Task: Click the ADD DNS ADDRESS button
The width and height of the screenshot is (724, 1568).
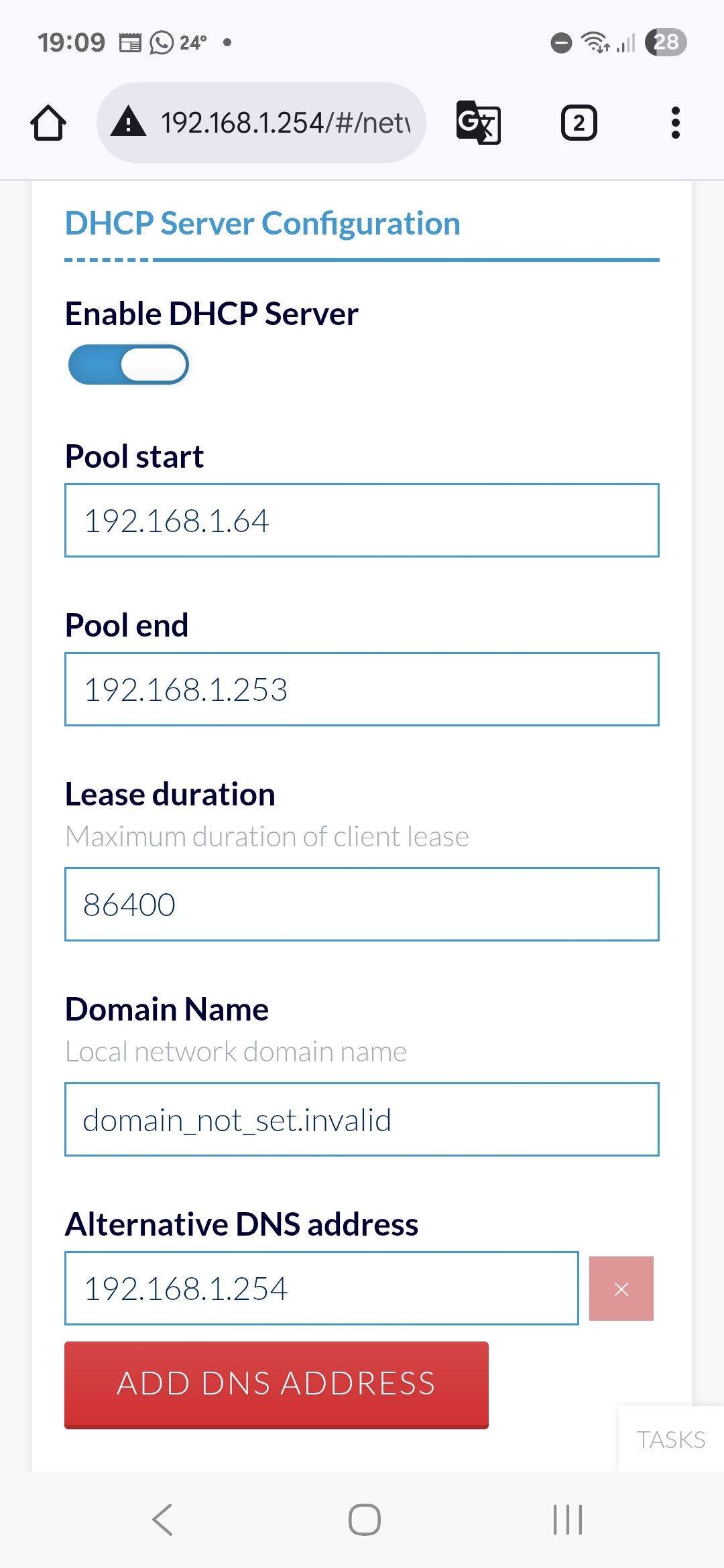Action: coord(276,1384)
